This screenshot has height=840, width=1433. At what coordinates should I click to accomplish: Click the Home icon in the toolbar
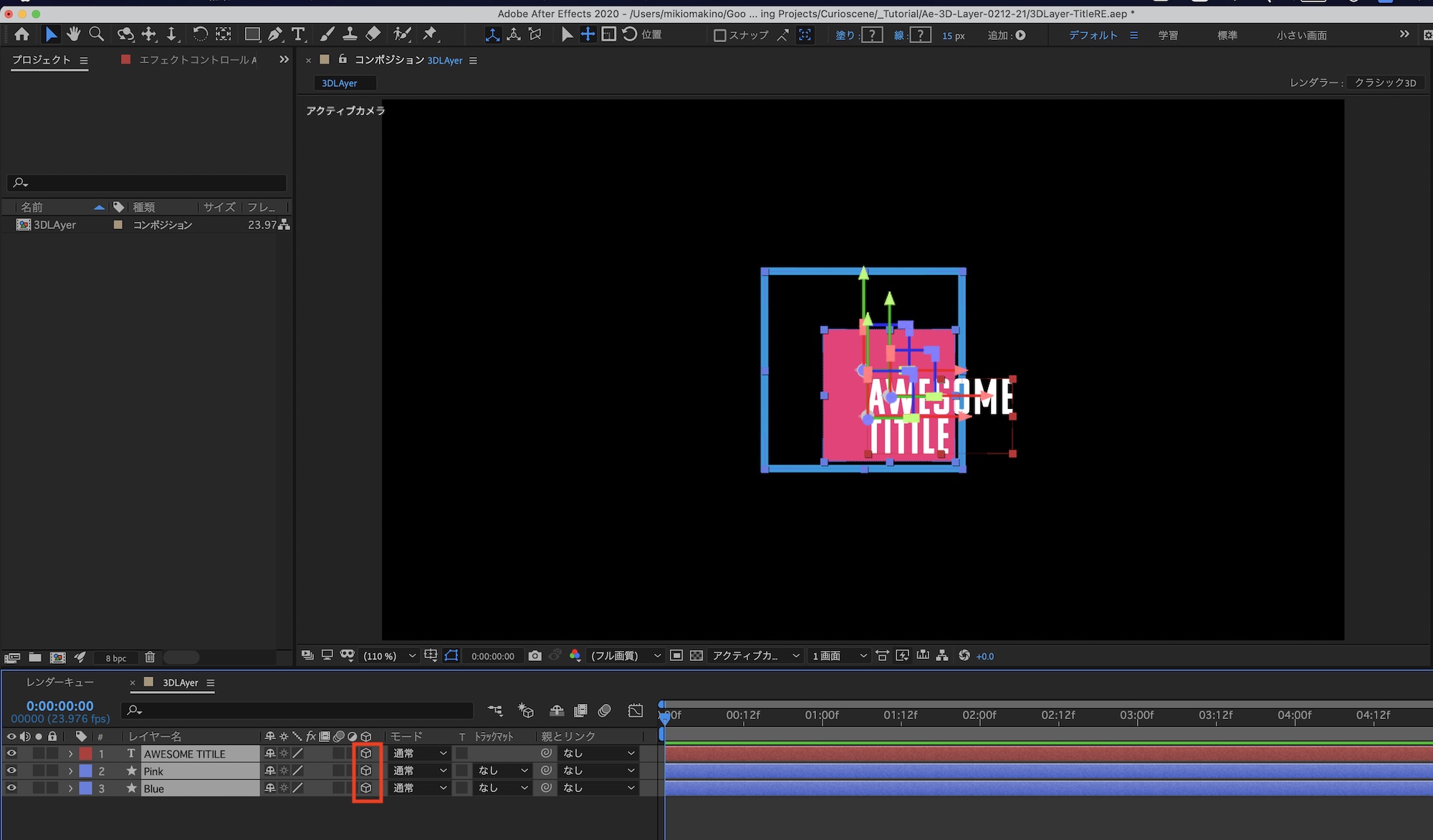(x=21, y=34)
